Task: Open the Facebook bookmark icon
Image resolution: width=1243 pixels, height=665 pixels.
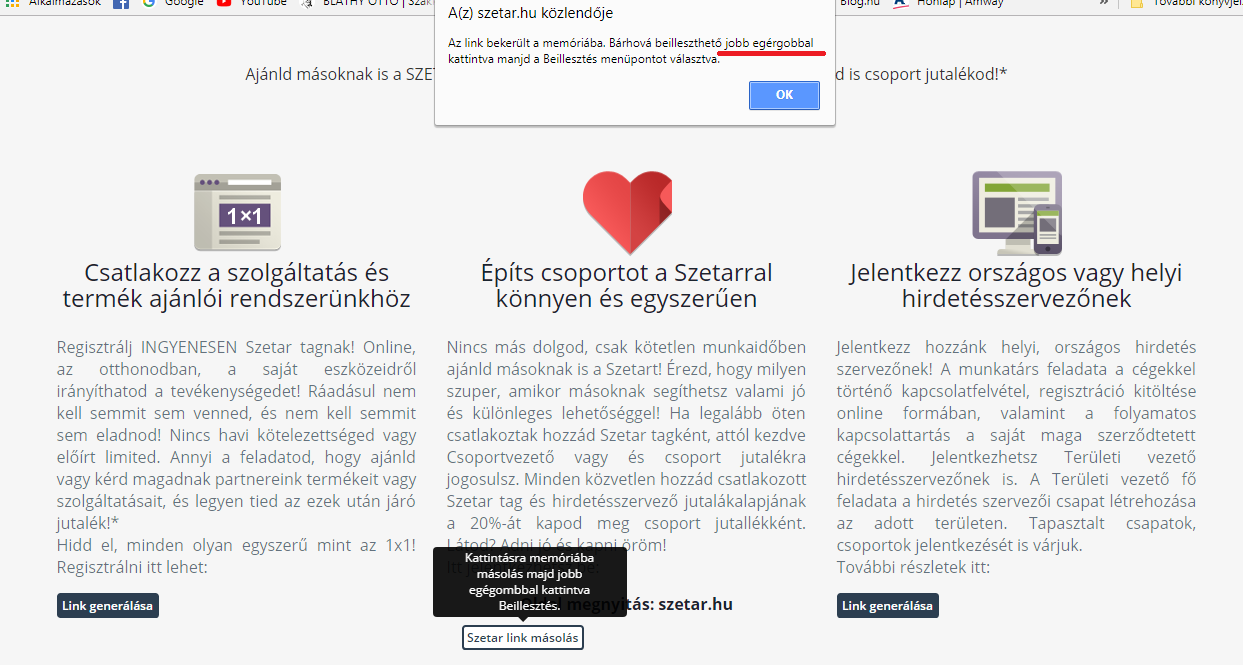Action: pos(121,4)
